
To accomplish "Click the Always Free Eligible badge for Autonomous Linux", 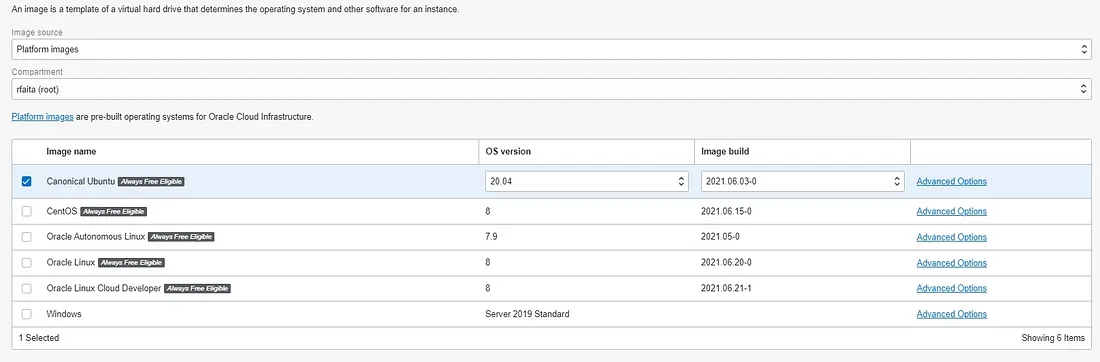I will 181,237.
